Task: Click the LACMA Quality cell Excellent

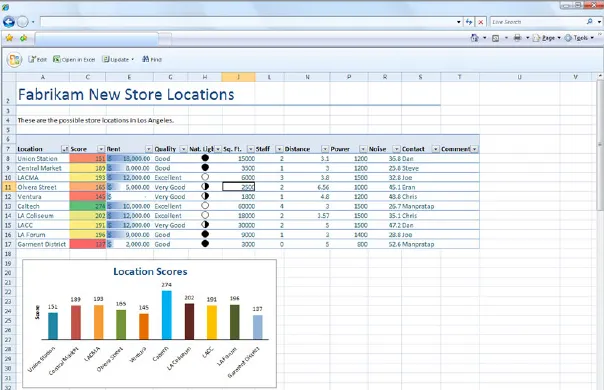Action: [171, 178]
